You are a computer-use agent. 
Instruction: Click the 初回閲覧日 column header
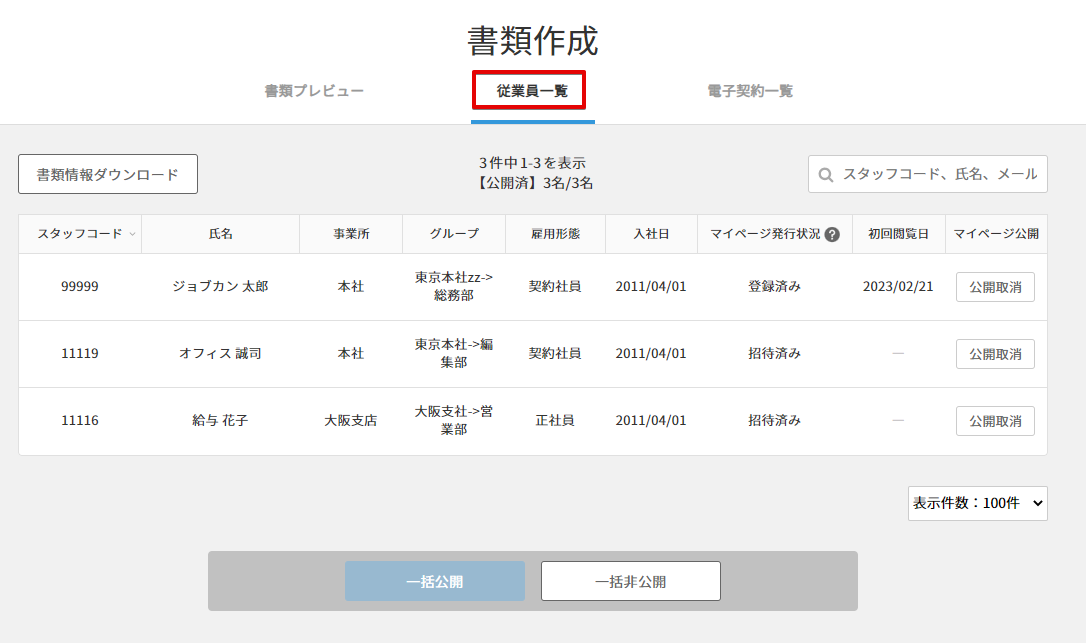coord(898,234)
